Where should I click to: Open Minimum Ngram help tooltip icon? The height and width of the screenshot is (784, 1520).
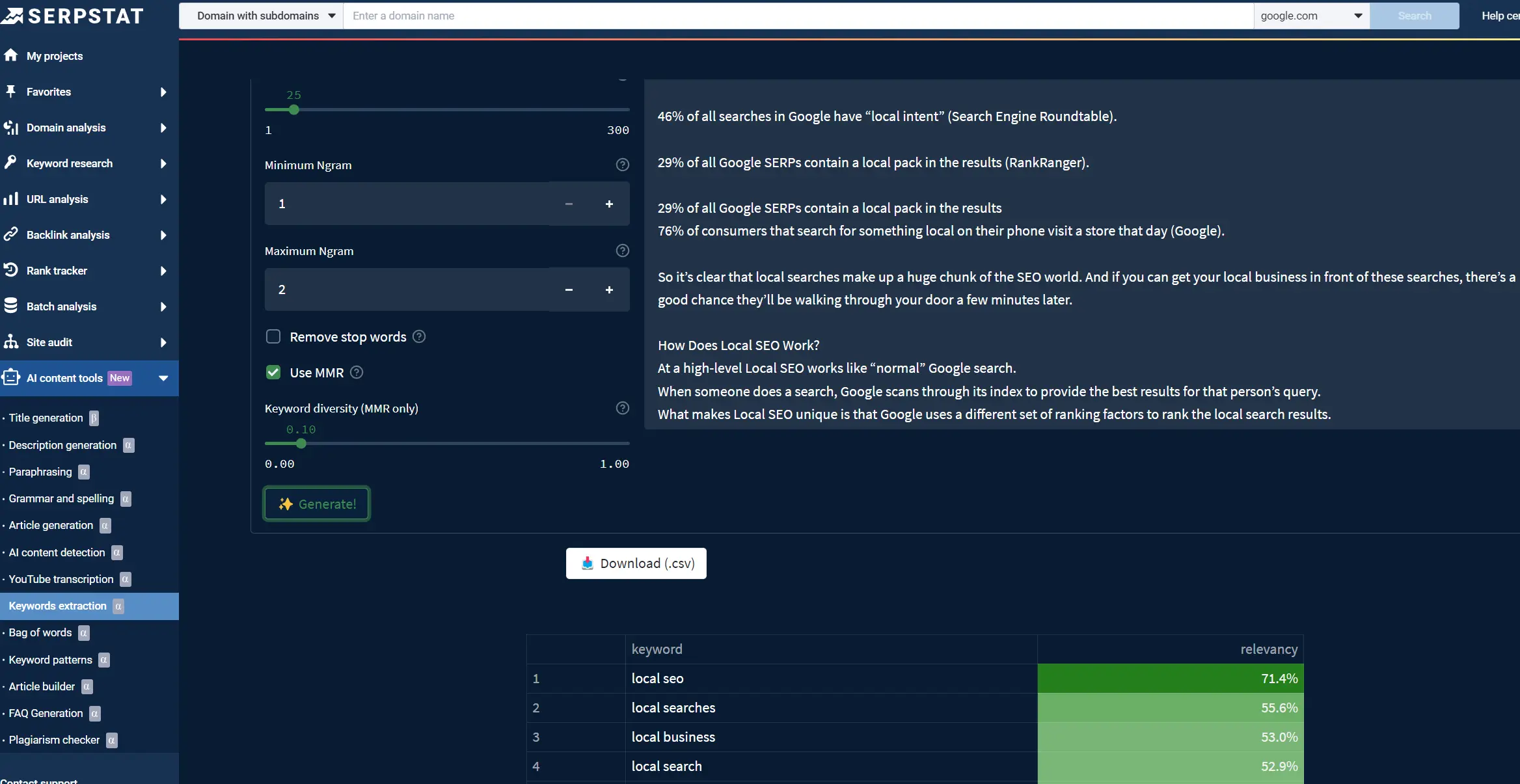point(623,165)
